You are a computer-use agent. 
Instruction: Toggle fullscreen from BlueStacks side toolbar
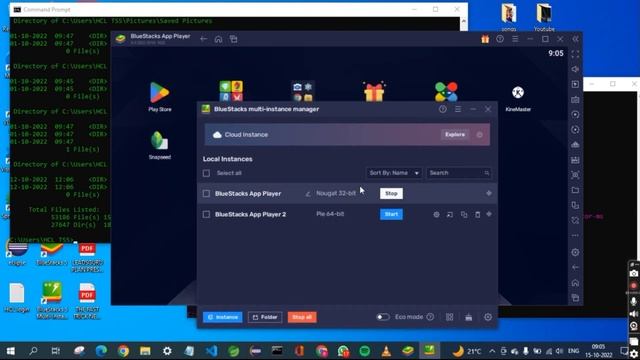[576, 54]
